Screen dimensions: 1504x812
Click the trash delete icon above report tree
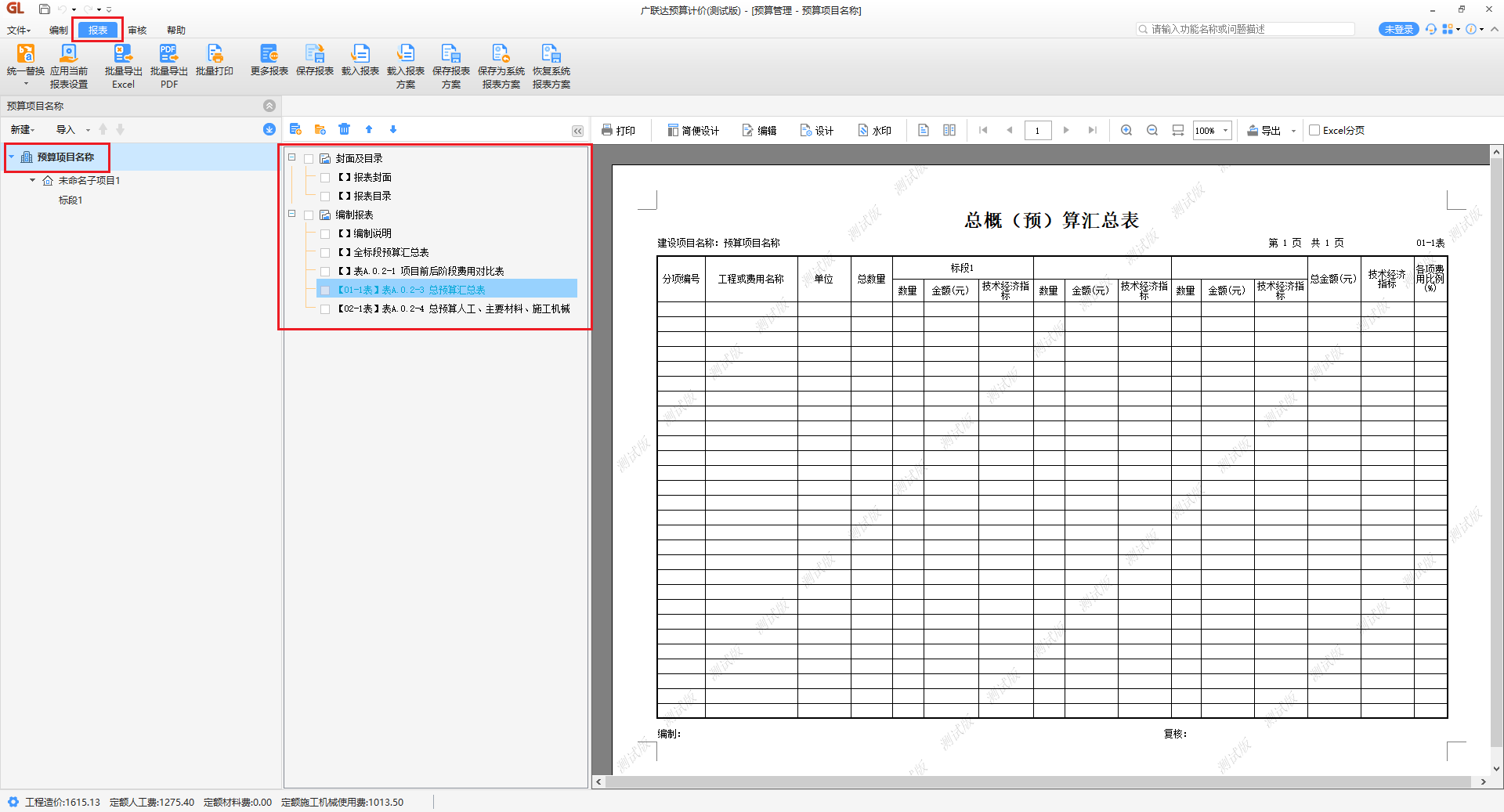345,129
